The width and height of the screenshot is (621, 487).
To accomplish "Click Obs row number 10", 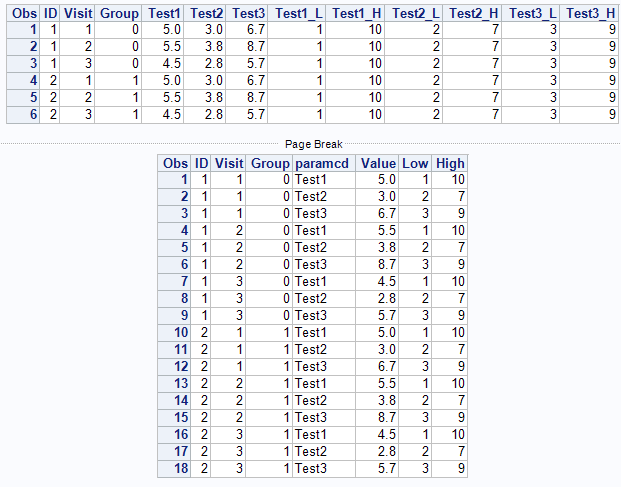I will pos(175,332).
